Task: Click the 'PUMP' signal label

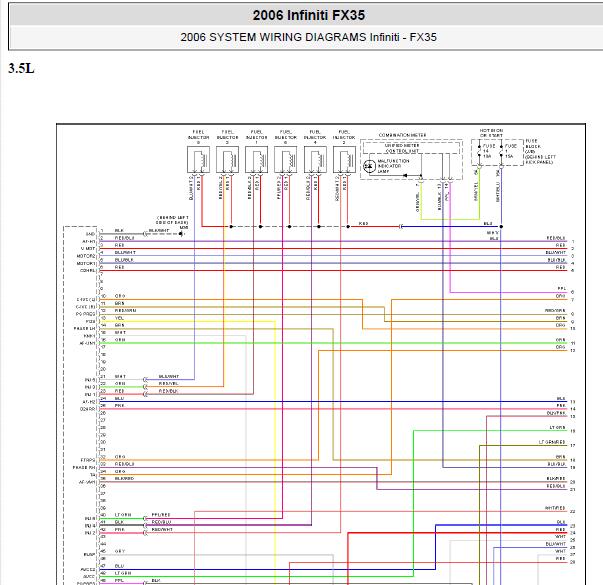Action: tap(90, 555)
